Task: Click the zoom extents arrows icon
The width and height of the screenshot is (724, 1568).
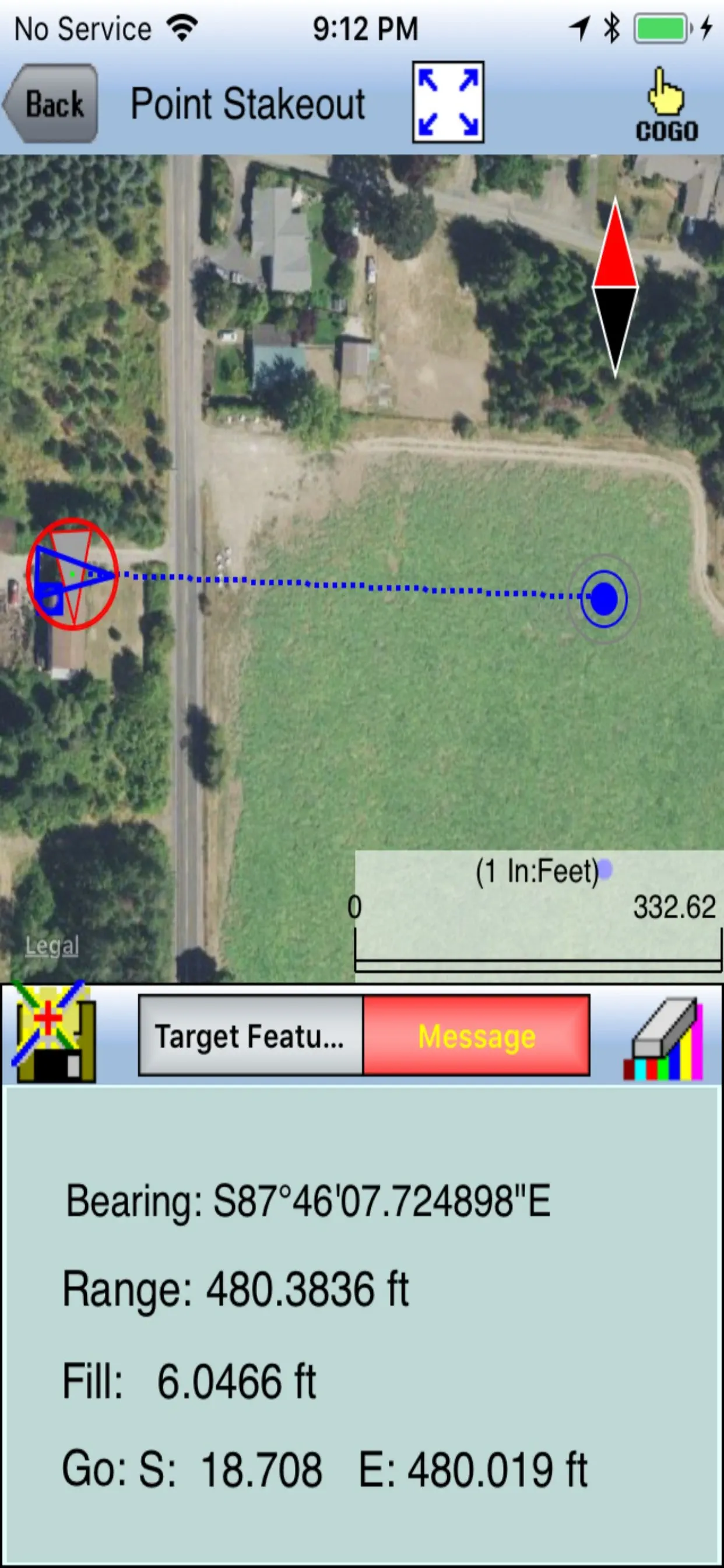Action: [x=448, y=102]
